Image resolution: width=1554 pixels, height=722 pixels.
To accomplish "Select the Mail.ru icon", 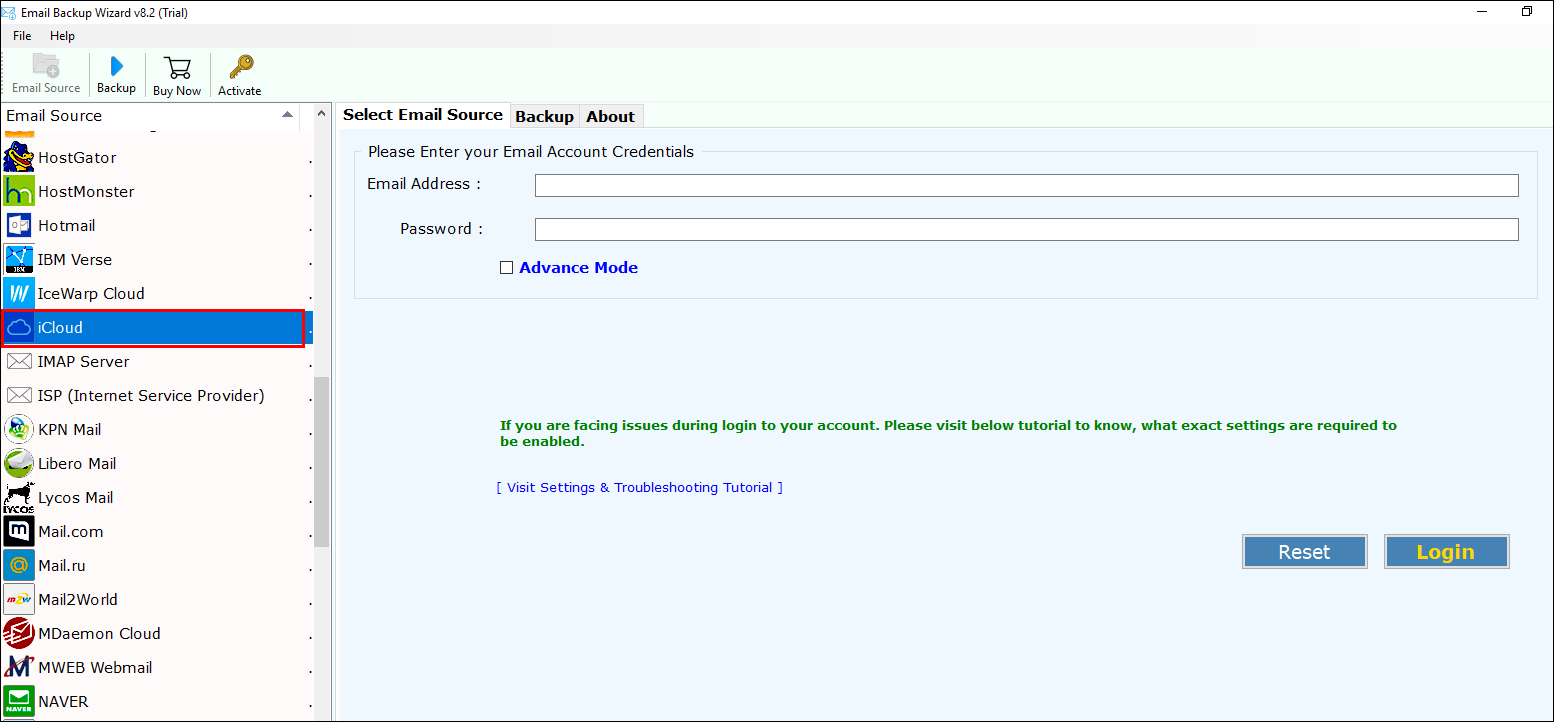I will (x=19, y=566).
